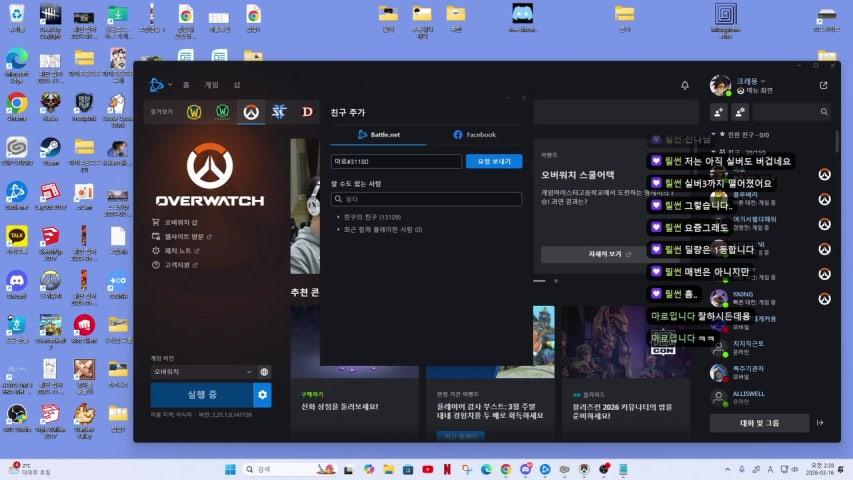Select friend 똑주기관차 in the list
853x480 pixels.
[771, 372]
